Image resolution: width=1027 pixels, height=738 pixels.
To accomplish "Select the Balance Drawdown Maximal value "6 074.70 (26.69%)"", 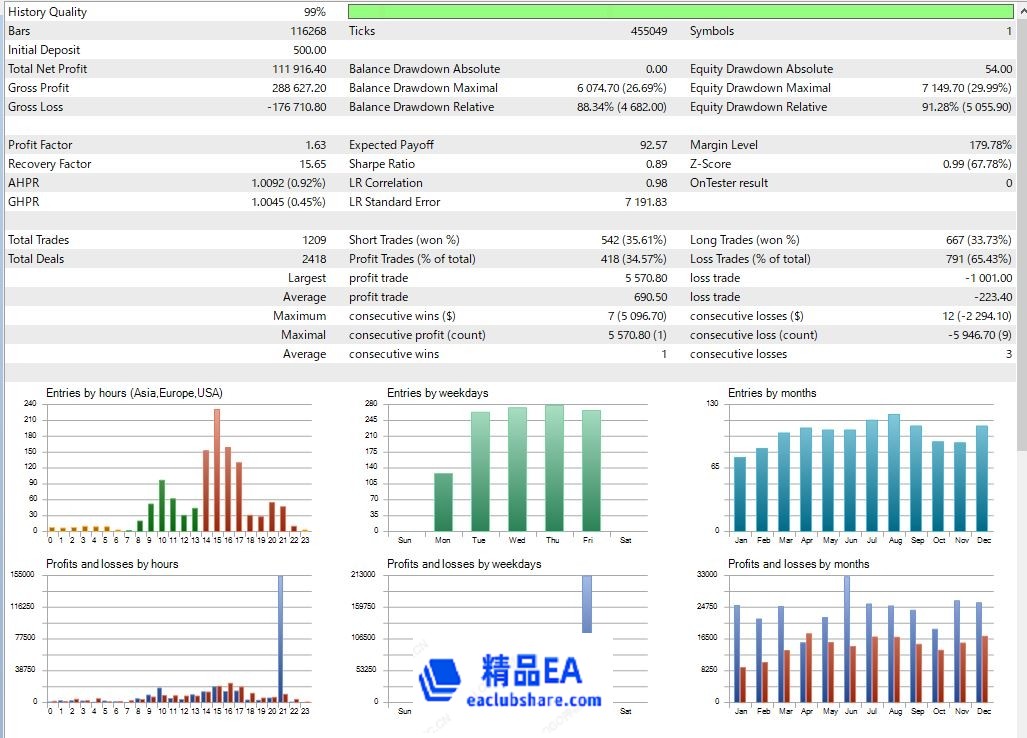I will [622, 88].
